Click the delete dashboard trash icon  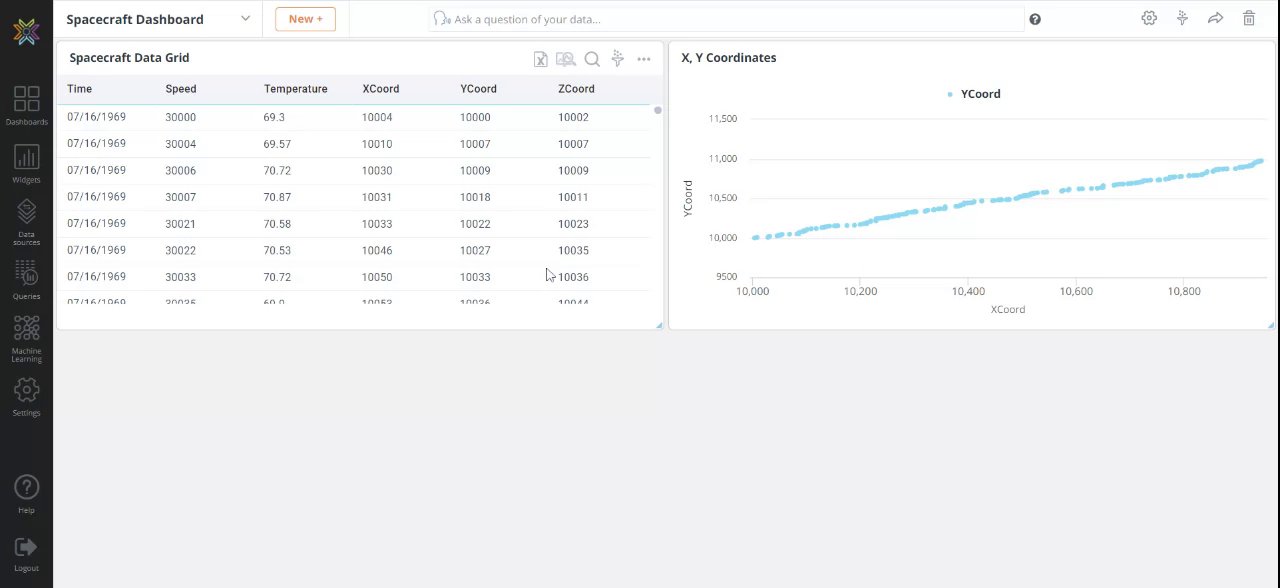click(1248, 18)
